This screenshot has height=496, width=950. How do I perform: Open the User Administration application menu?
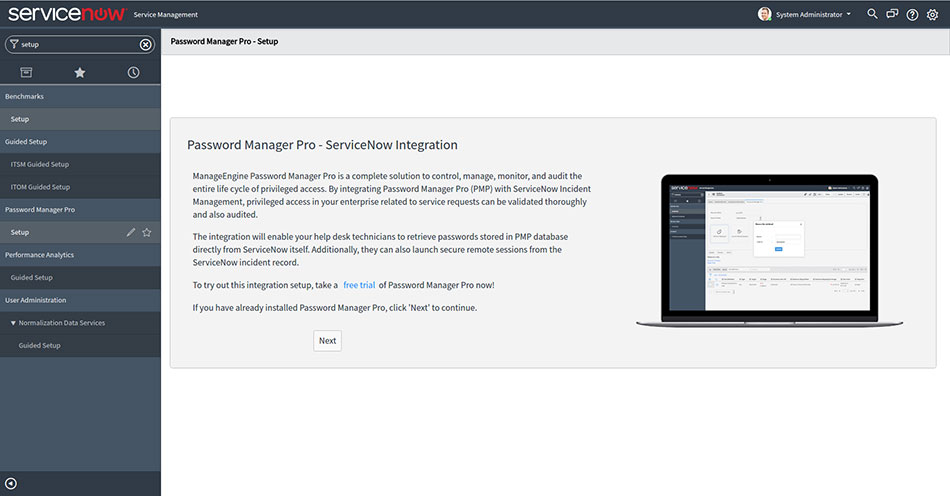point(80,300)
